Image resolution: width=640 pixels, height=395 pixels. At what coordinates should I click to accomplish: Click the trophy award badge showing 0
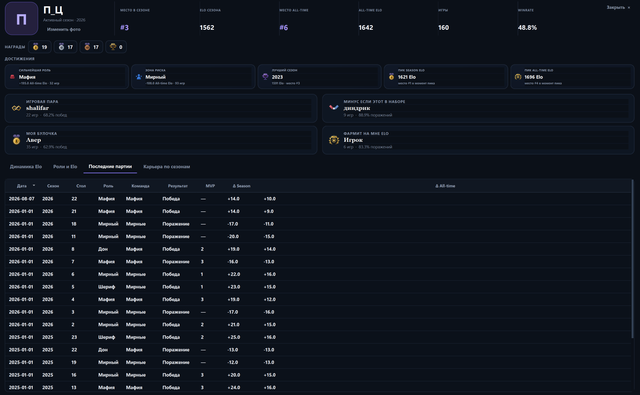[x=116, y=47]
